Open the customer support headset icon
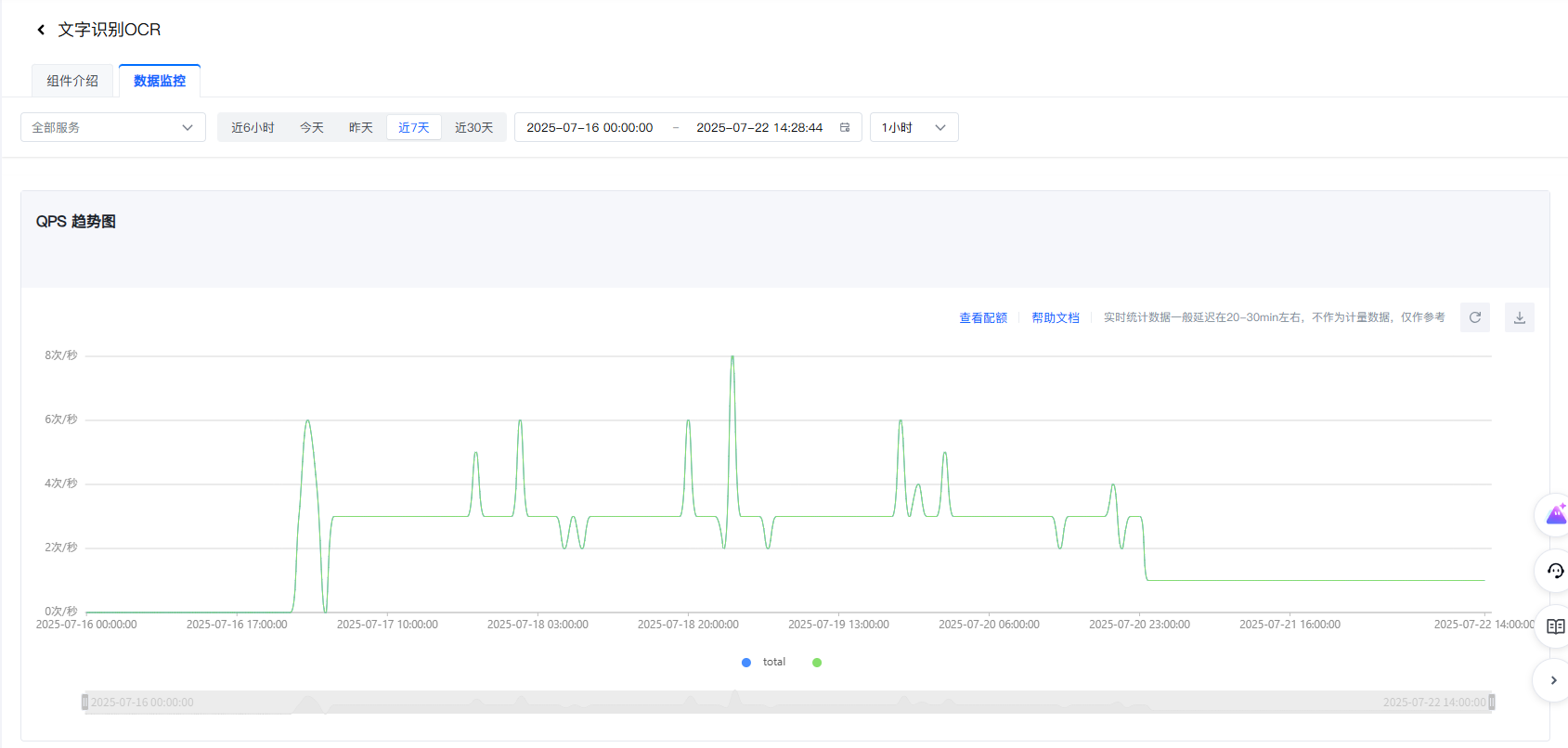 1555,571
